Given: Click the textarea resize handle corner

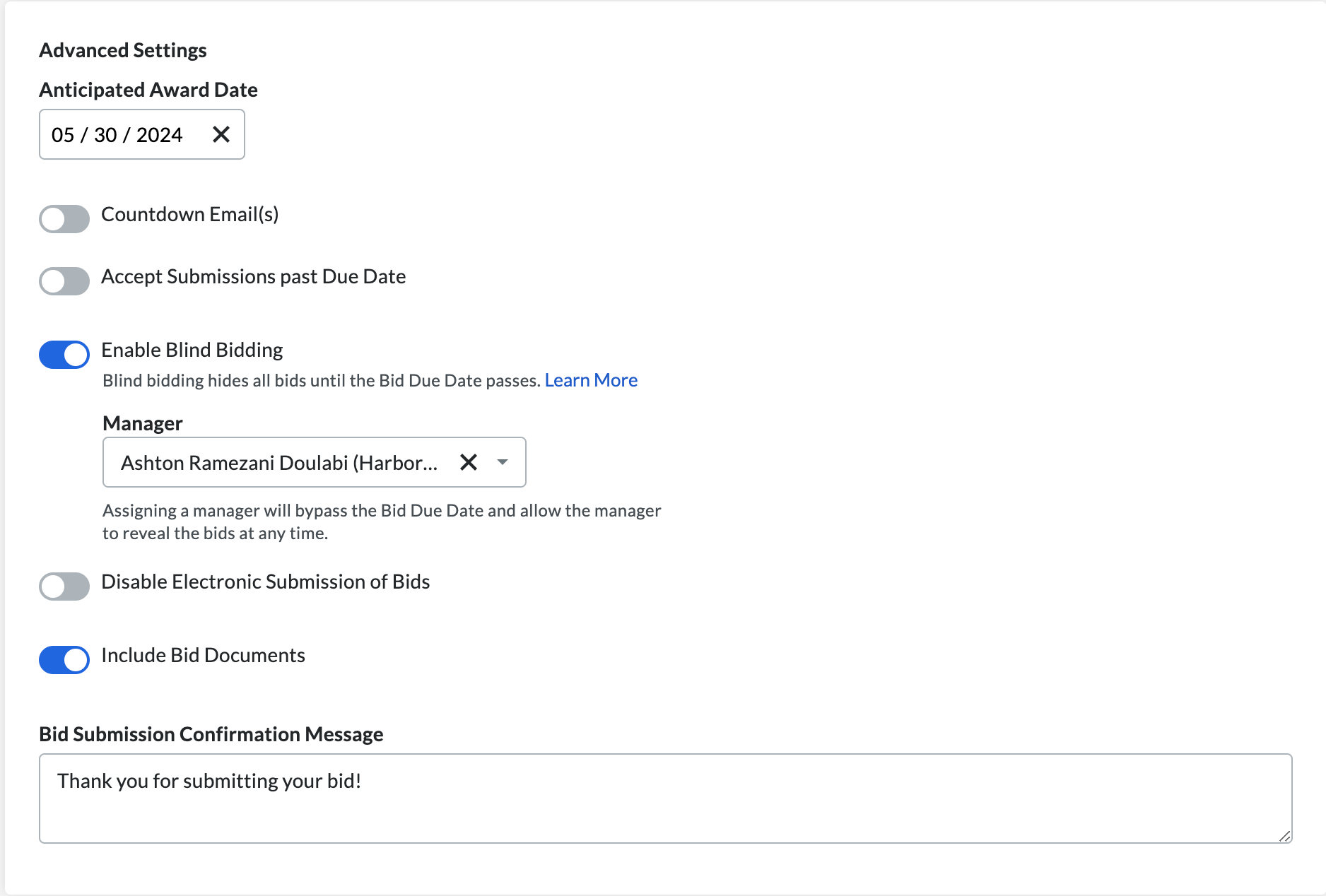Looking at the screenshot, I should (x=1285, y=836).
